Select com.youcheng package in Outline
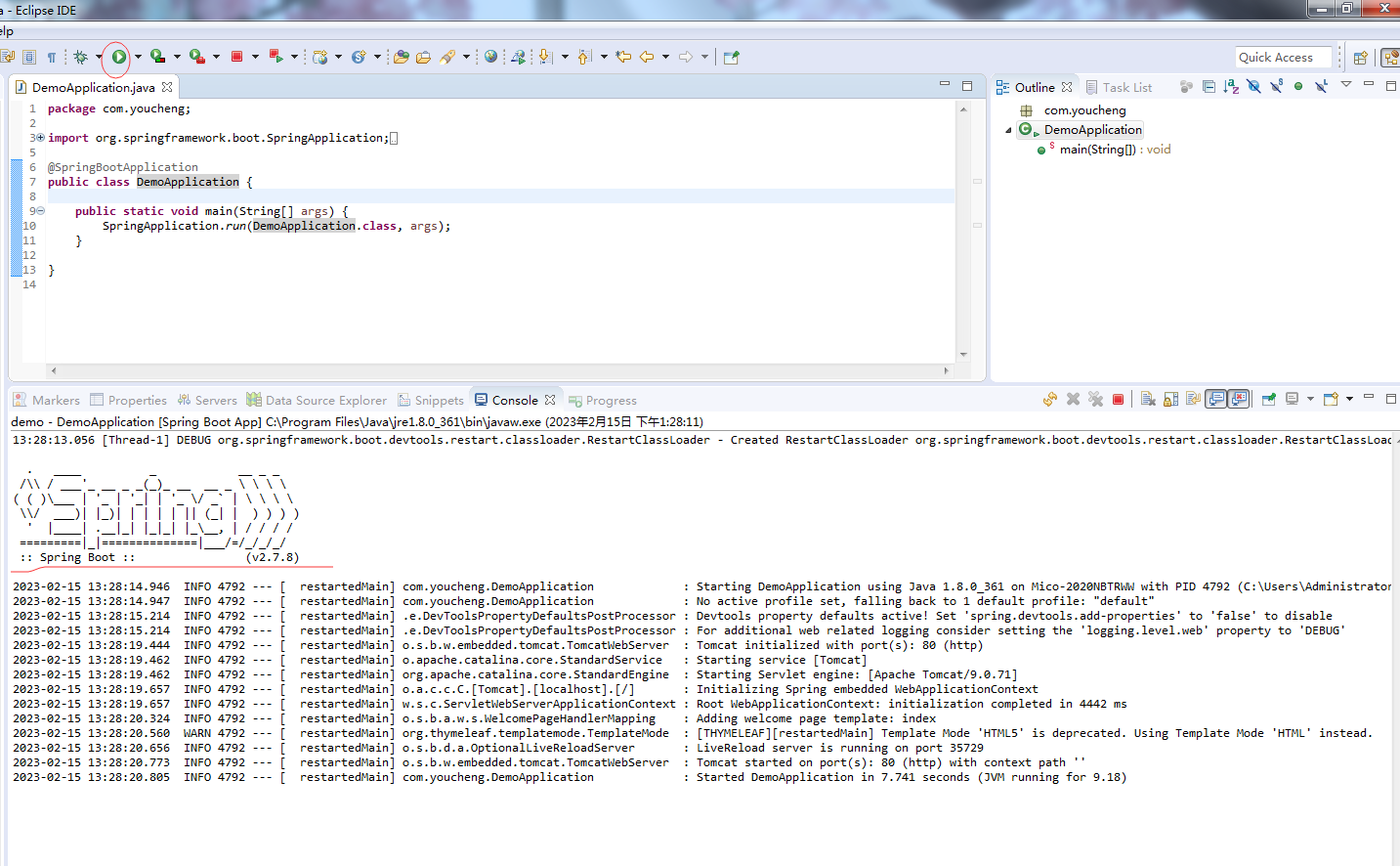The width and height of the screenshot is (1400, 866). click(1084, 110)
